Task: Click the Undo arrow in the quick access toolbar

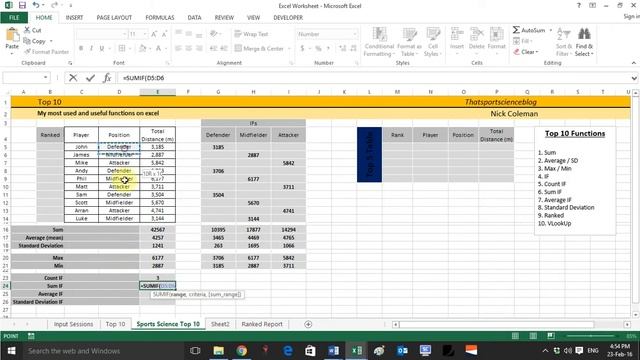Action: click(36, 5)
